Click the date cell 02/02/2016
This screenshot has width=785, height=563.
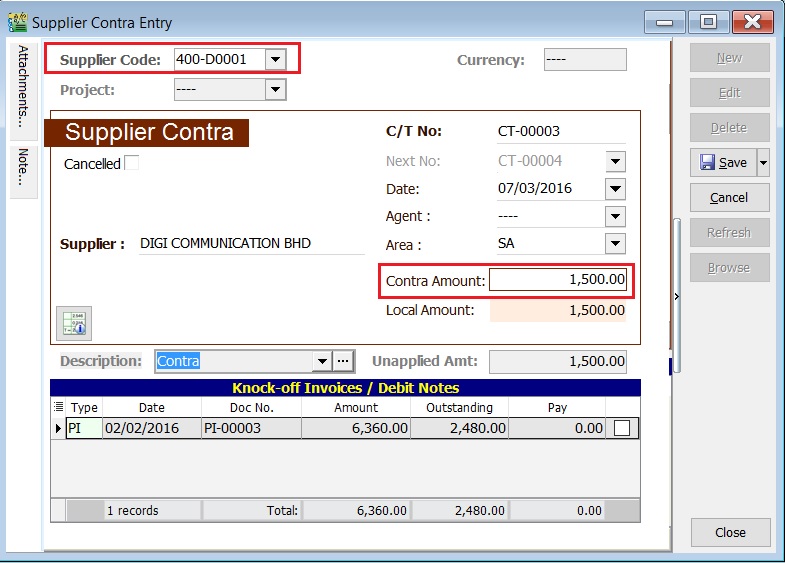[x=152, y=428]
